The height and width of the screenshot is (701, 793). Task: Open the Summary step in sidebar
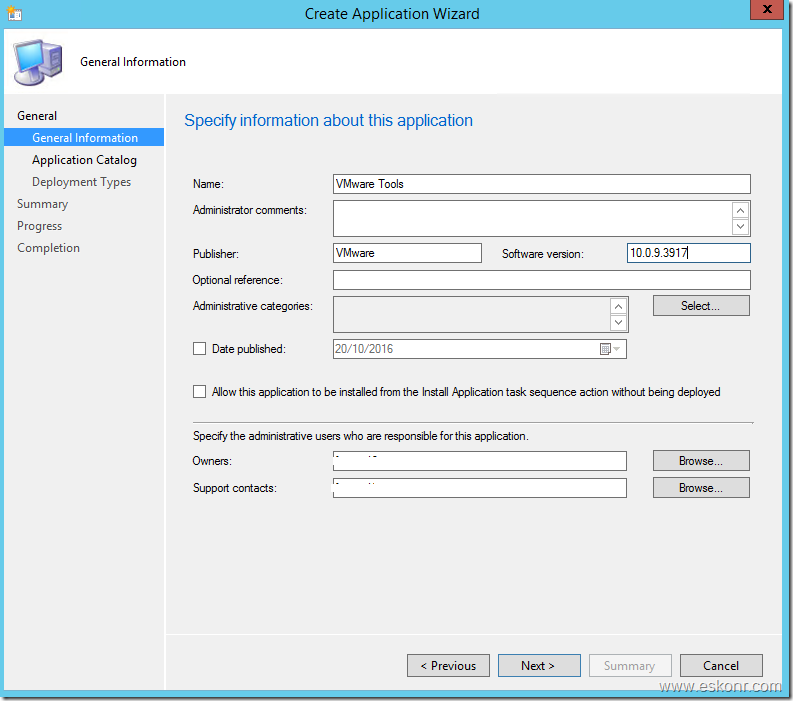pyautogui.click(x=42, y=204)
